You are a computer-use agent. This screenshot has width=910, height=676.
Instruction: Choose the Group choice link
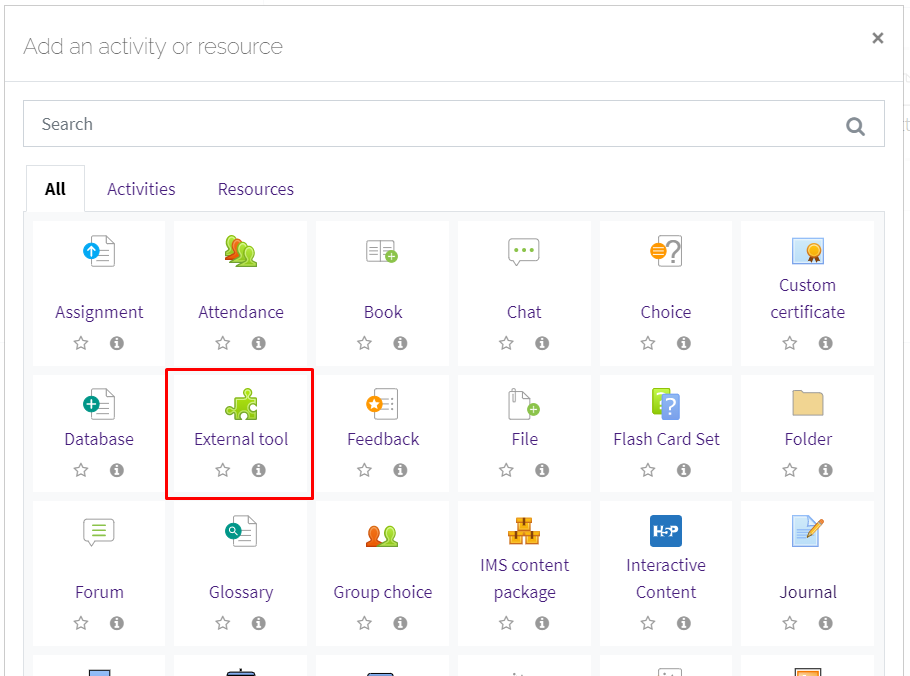(x=382, y=592)
